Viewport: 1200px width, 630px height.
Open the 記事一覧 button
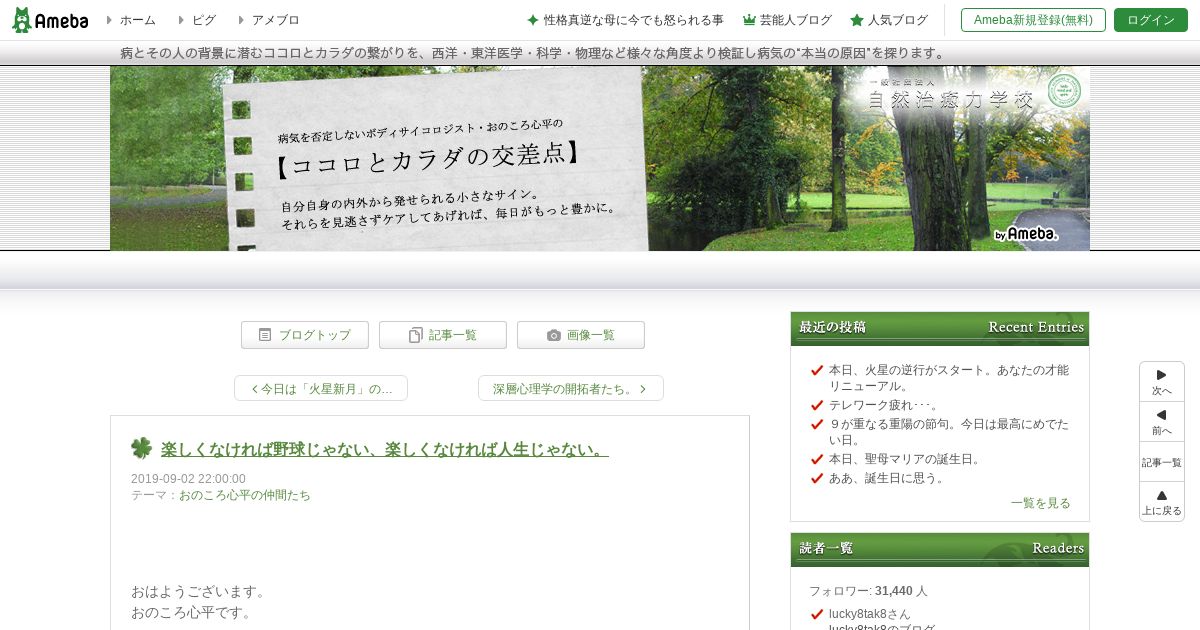coord(443,335)
